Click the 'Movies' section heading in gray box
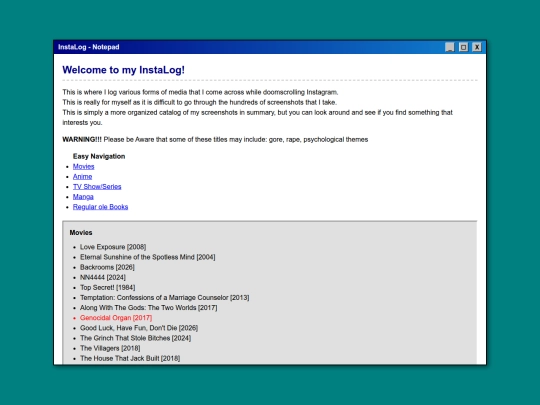This screenshot has width=540, height=405. click(x=81, y=233)
